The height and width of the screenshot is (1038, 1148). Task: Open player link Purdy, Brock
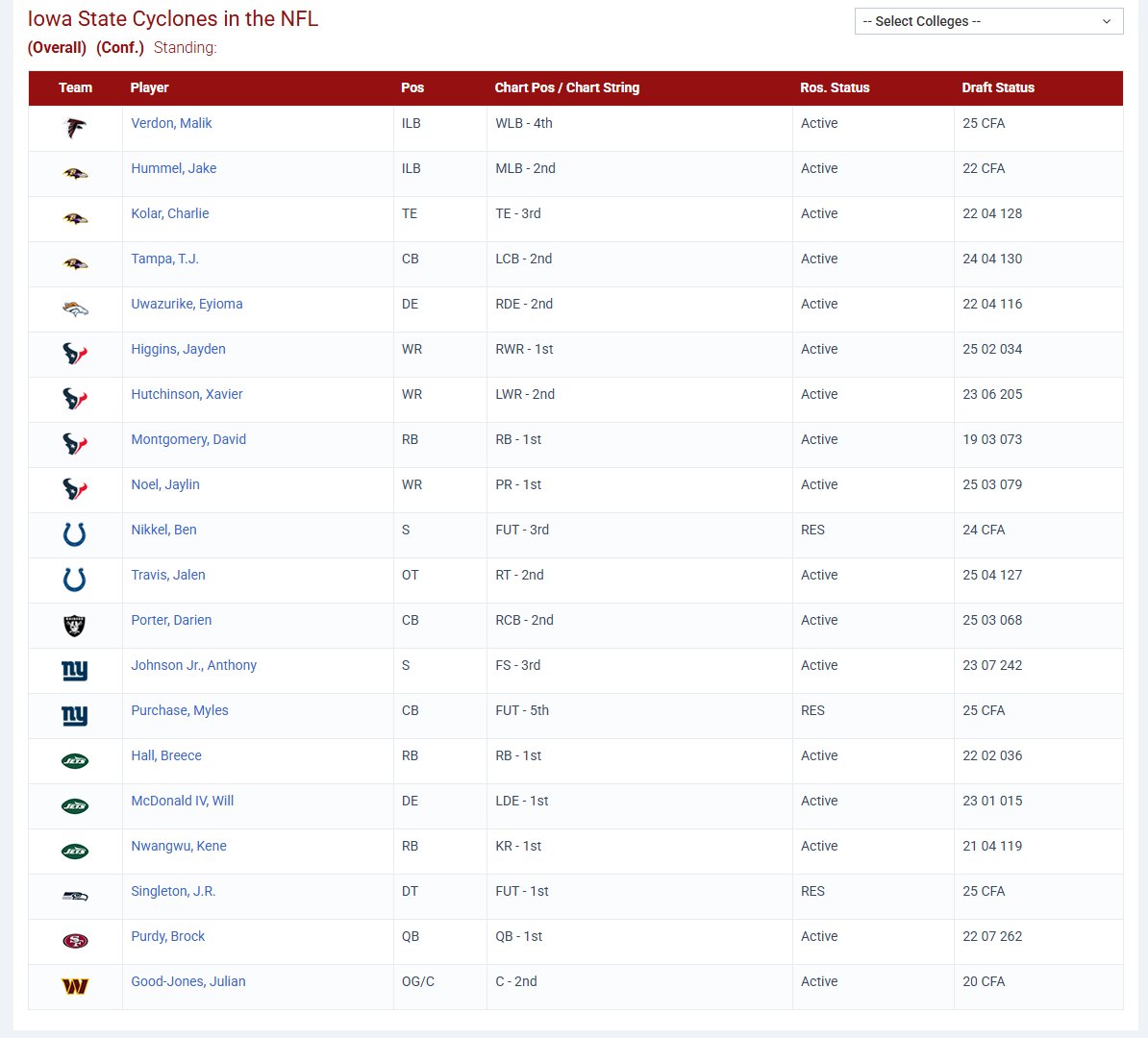click(x=167, y=936)
